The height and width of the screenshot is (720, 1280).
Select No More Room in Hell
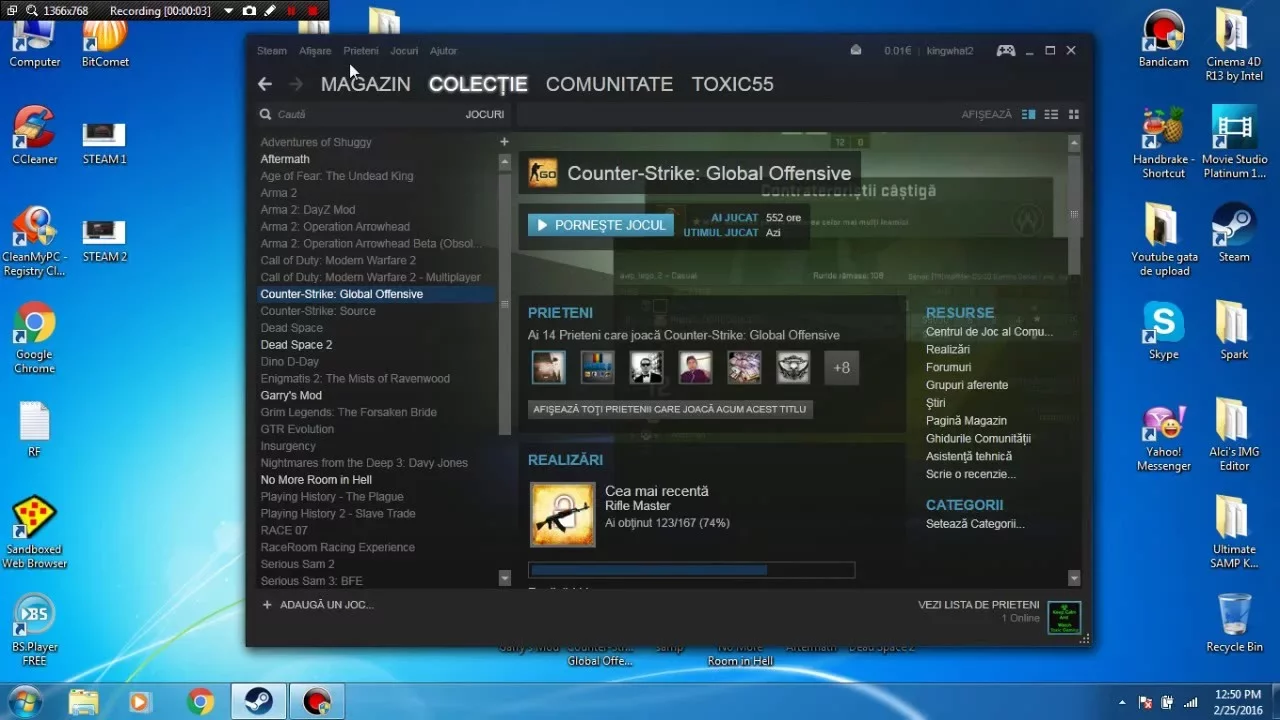316,480
